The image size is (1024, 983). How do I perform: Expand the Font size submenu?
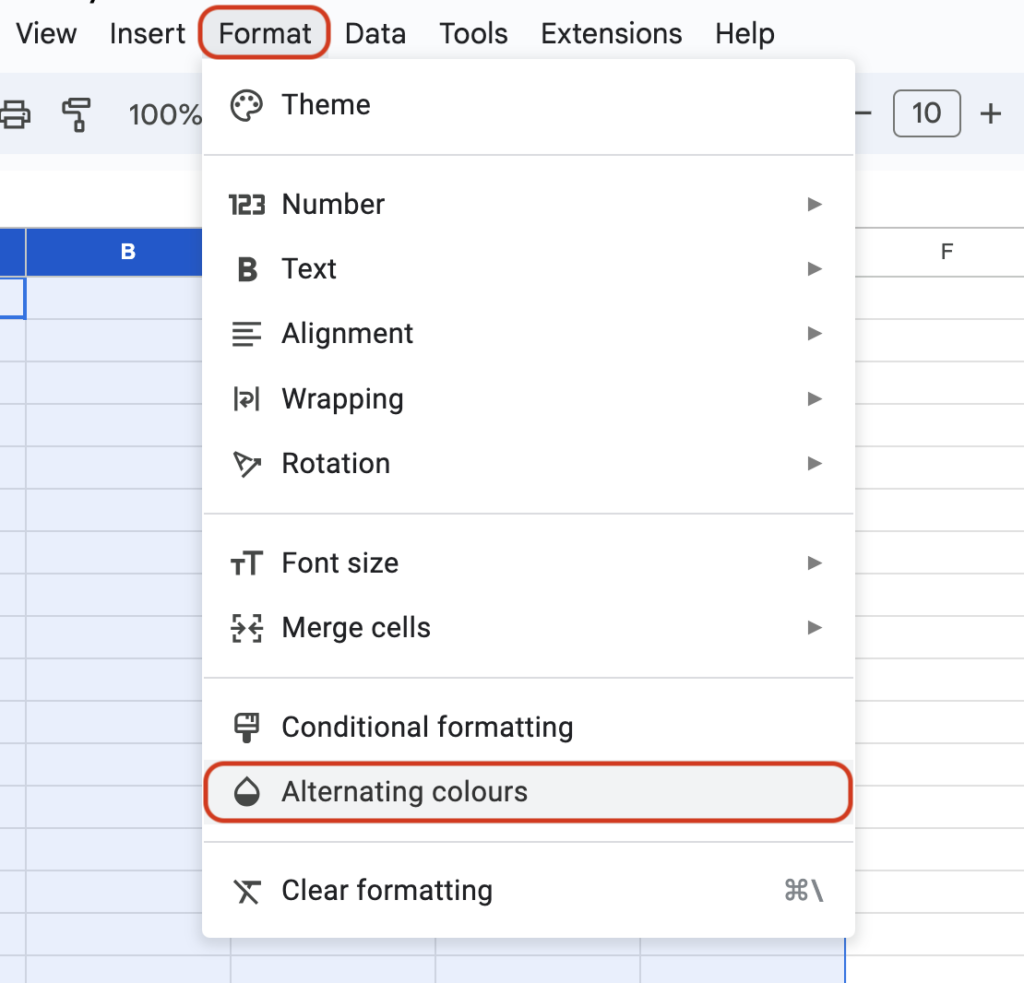click(x=814, y=562)
